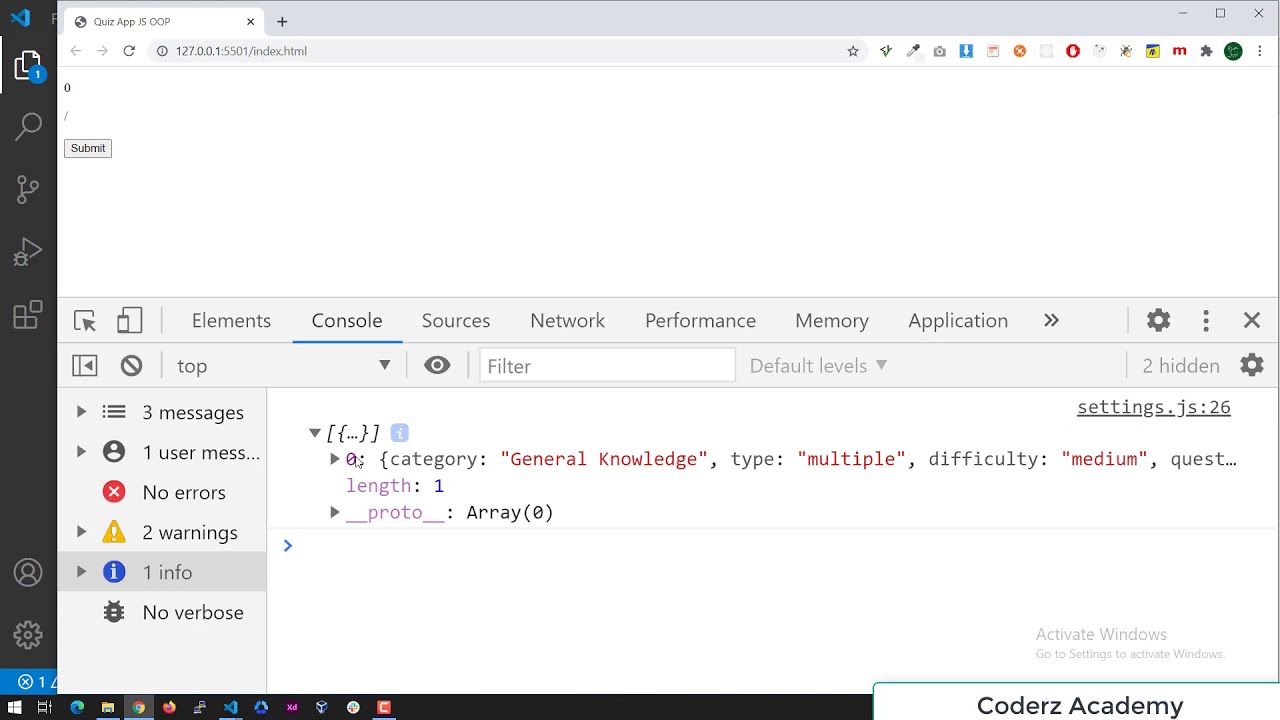Viewport: 1280px width, 720px height.
Task: Open Windows Start menu
Action: pyautogui.click(x=15, y=707)
